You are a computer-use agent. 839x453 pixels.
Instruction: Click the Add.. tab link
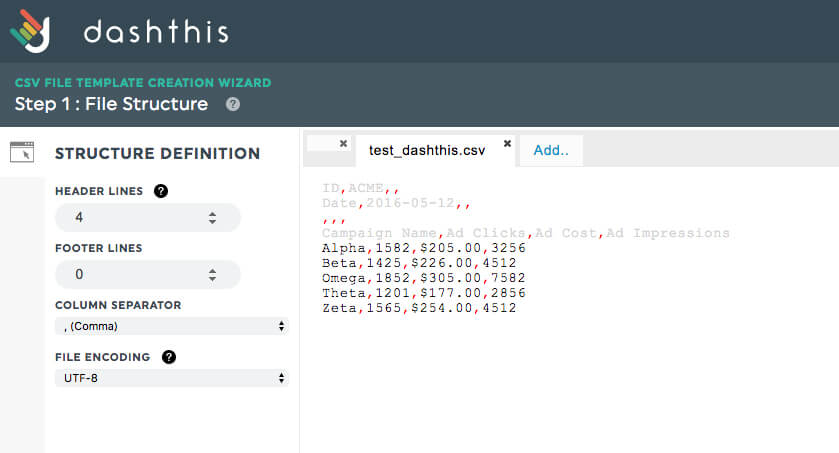tap(551, 150)
